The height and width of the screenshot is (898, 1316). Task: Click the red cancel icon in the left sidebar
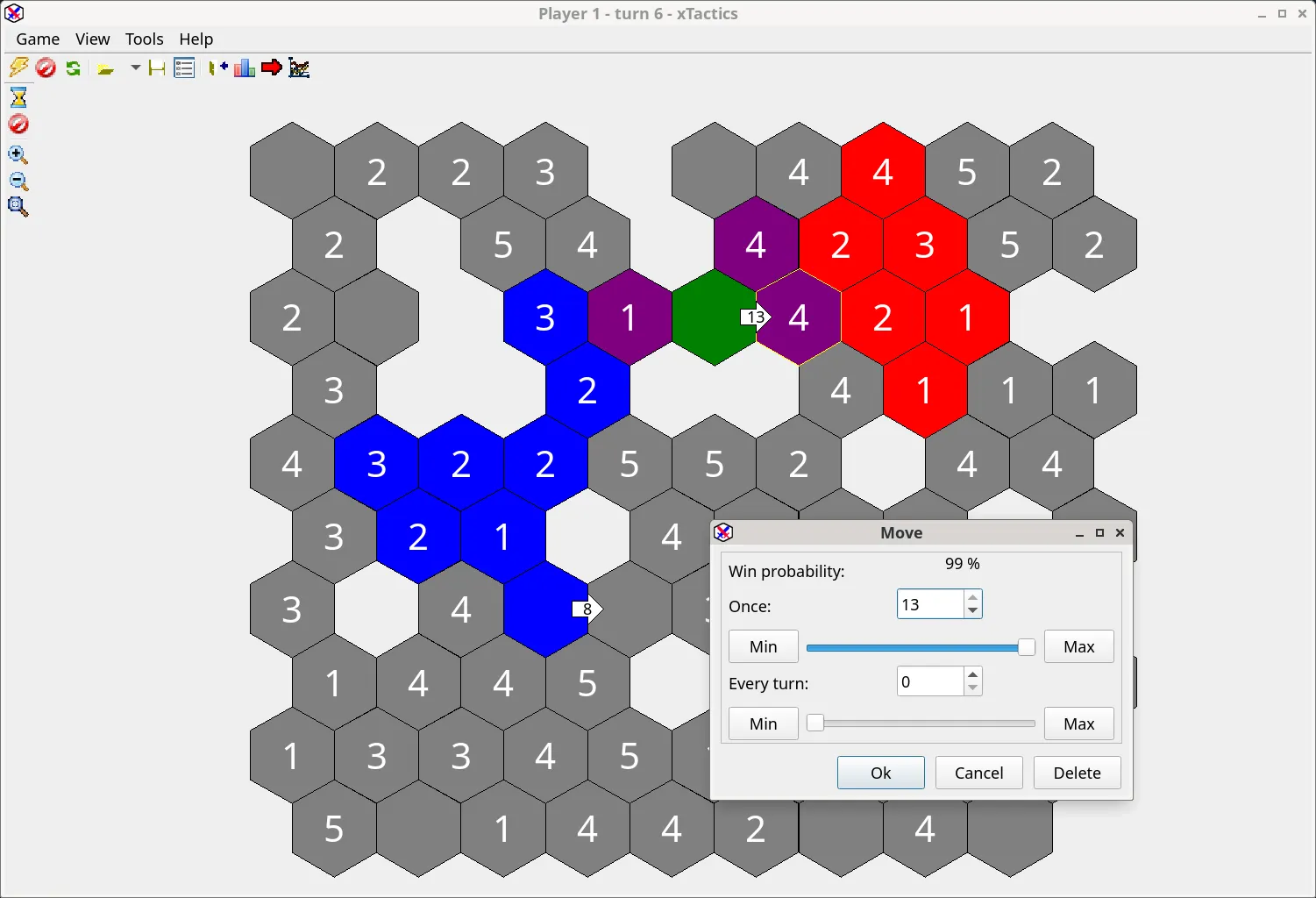18,125
